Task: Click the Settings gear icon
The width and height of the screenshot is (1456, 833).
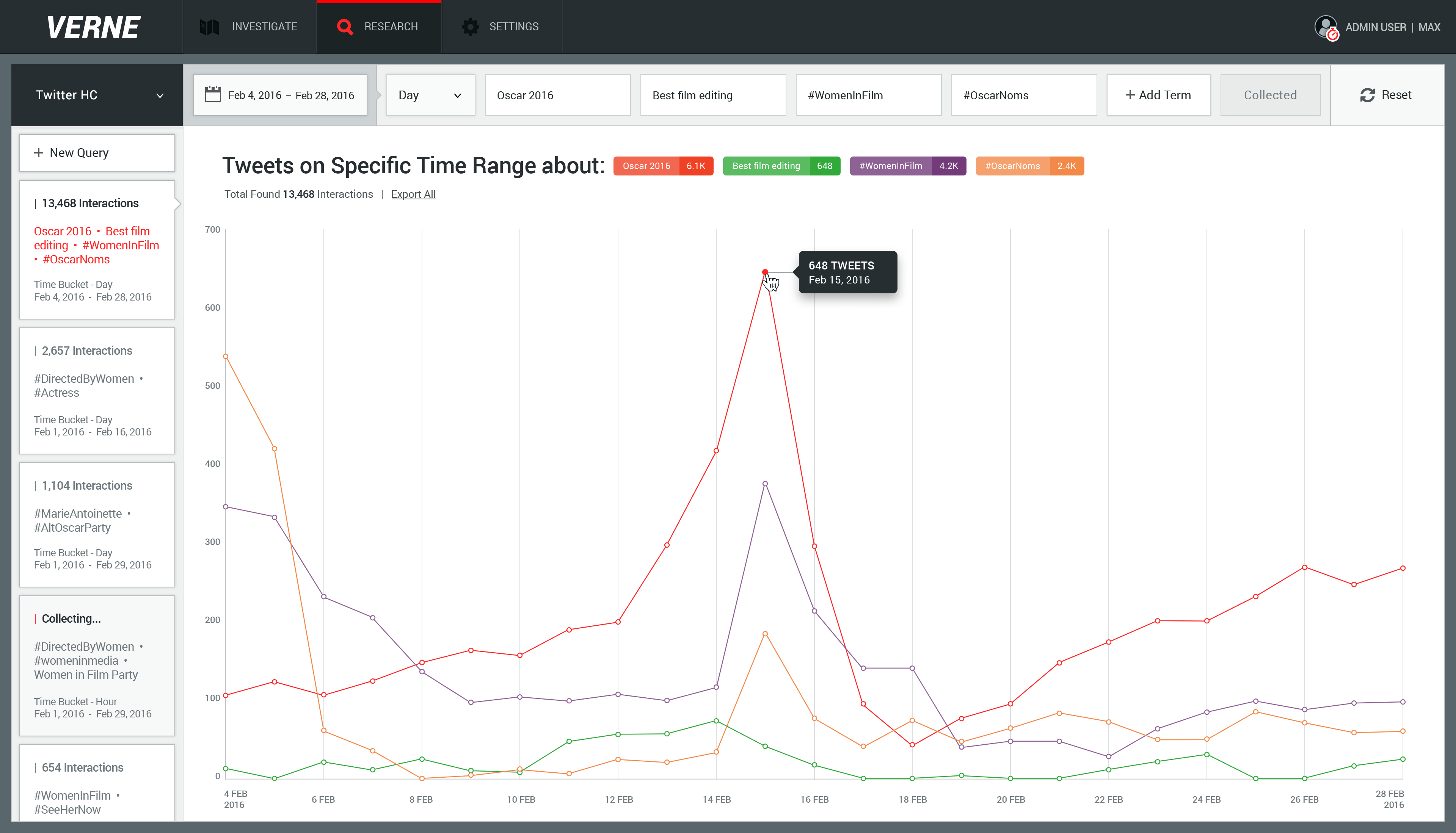Action: tap(470, 27)
